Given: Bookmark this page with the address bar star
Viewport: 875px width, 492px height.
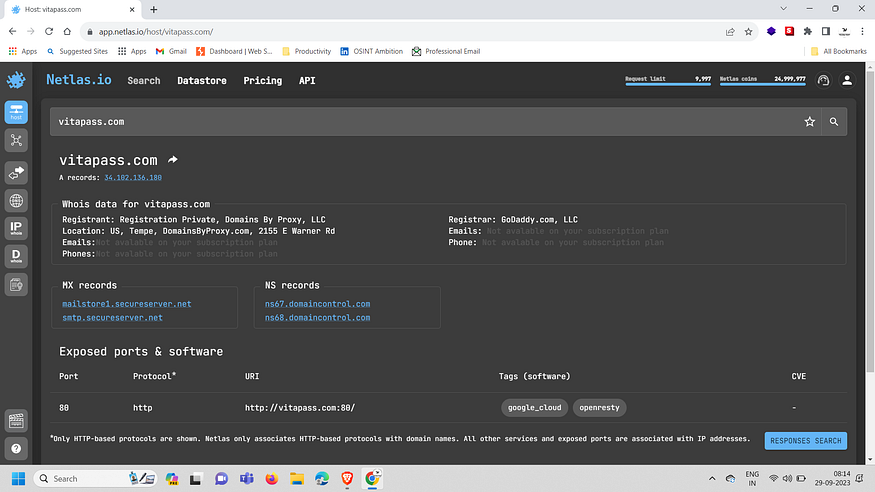Looking at the screenshot, I should tap(748, 32).
